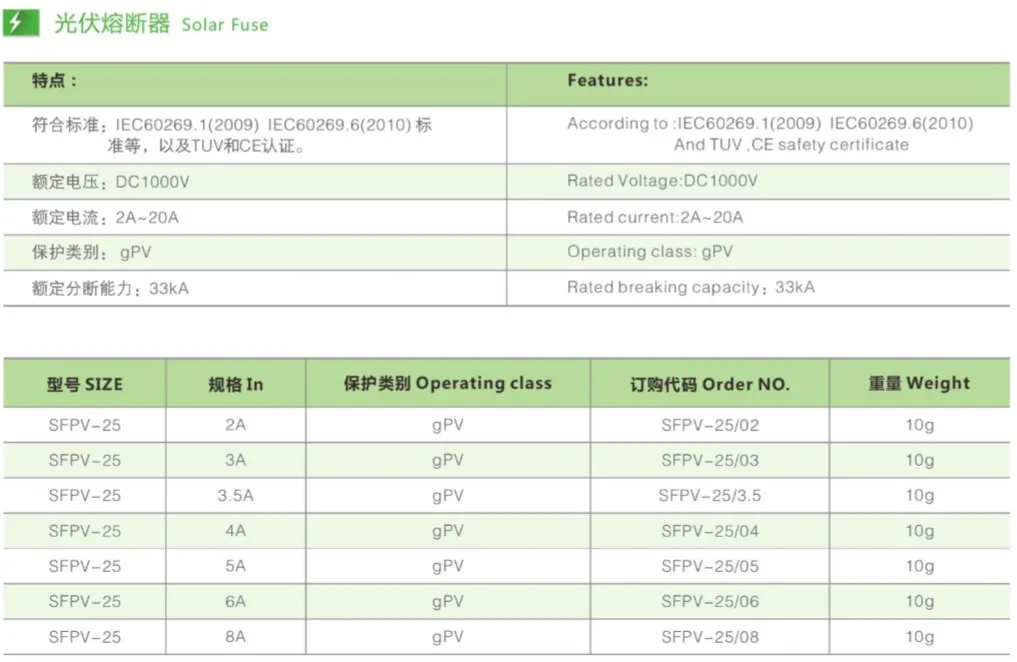The image size is (1017, 662).
Task: Click 'Rated Voltage:DC1000V' text
Action: [662, 181]
